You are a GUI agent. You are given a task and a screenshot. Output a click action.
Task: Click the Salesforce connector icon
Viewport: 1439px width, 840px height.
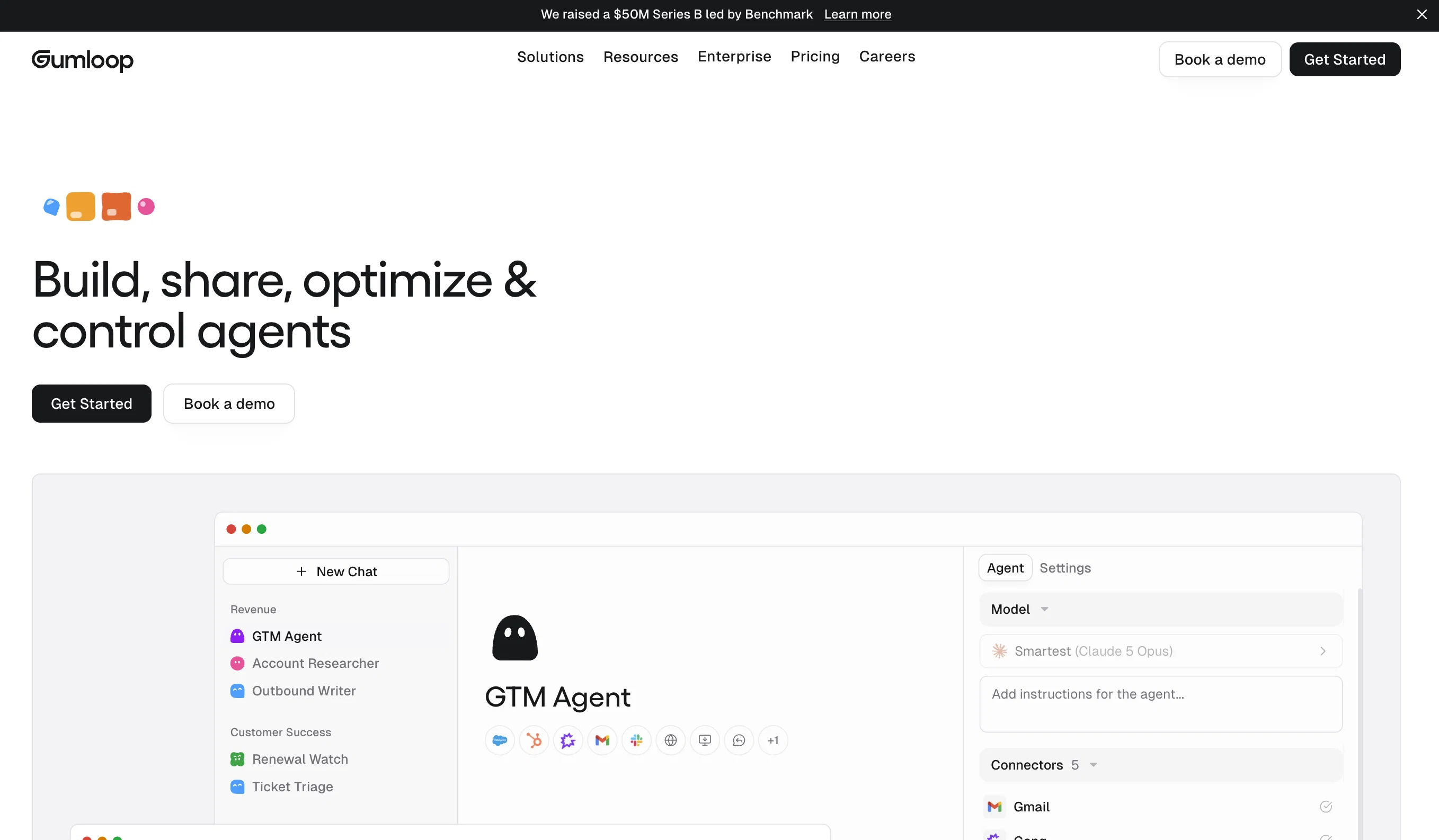coord(500,740)
